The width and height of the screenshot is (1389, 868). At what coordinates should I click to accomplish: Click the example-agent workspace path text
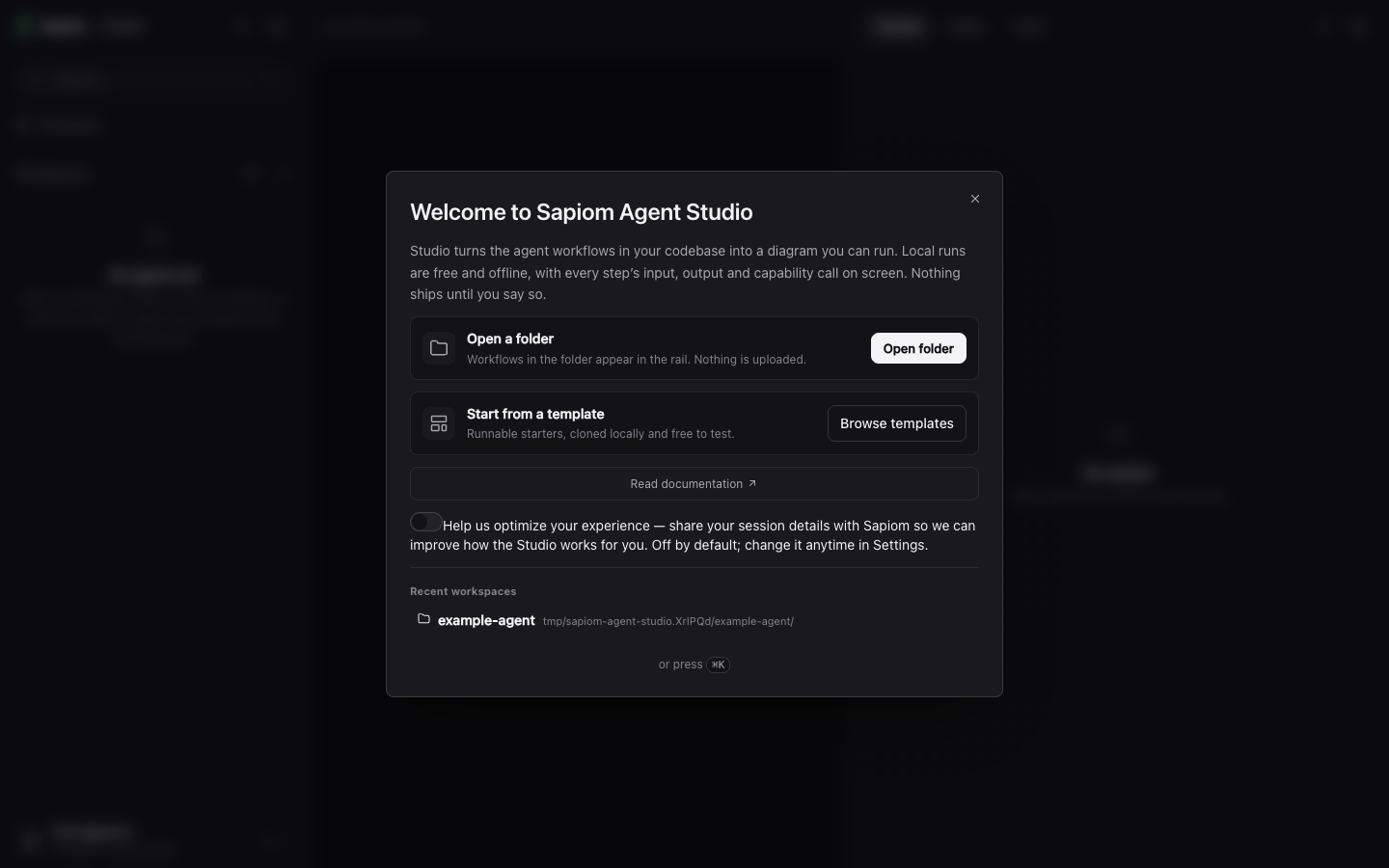click(x=667, y=621)
